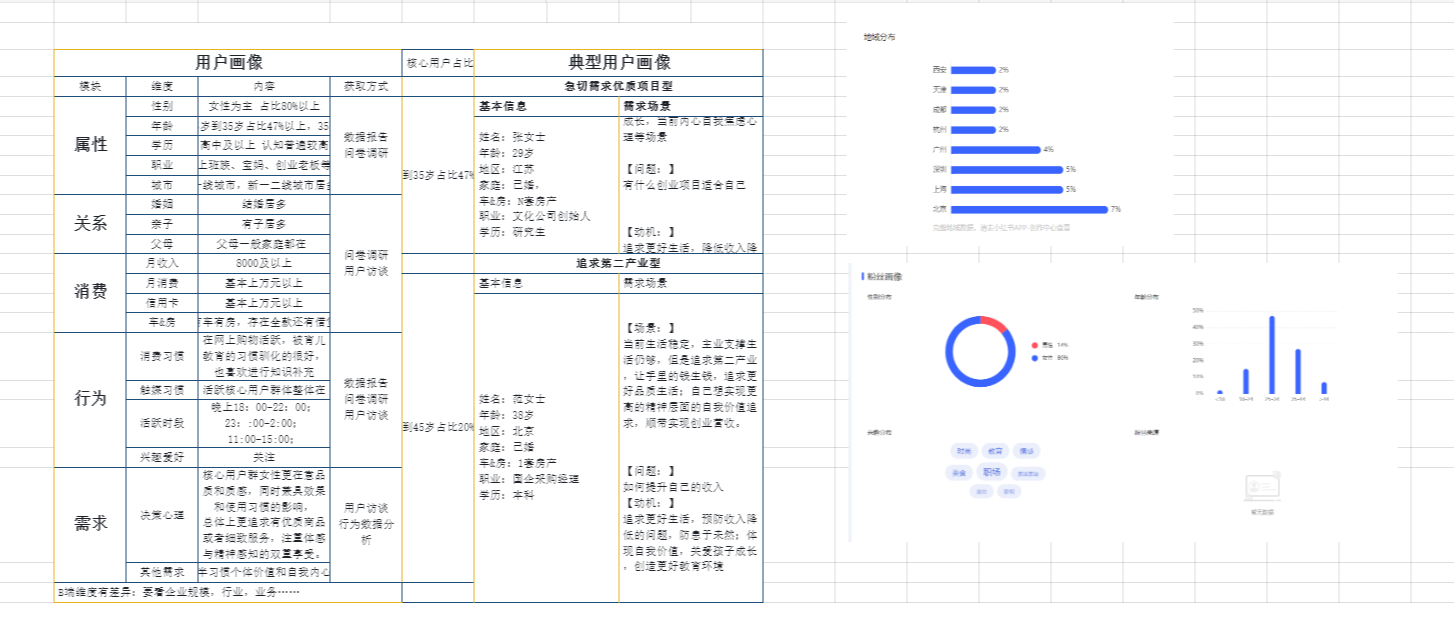This screenshot has height=638, width=1454.
Task: Select the 触媒习惯 dimension cell
Action: click(x=163, y=390)
